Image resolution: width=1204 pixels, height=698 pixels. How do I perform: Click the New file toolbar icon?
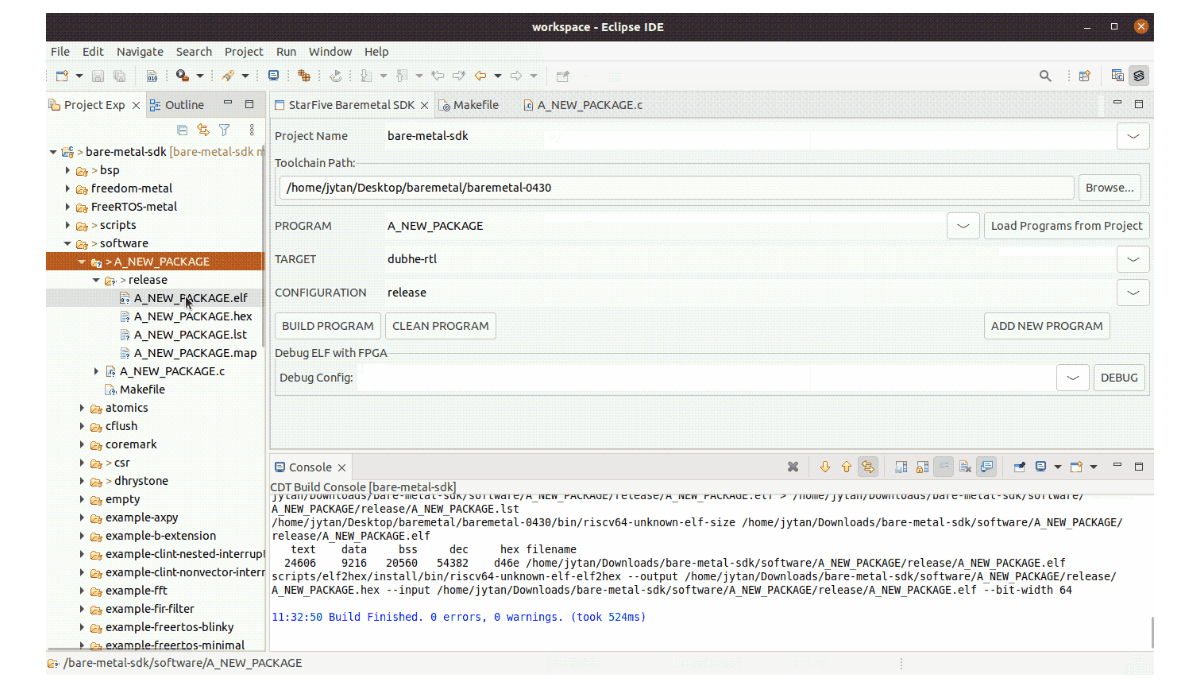coord(62,76)
